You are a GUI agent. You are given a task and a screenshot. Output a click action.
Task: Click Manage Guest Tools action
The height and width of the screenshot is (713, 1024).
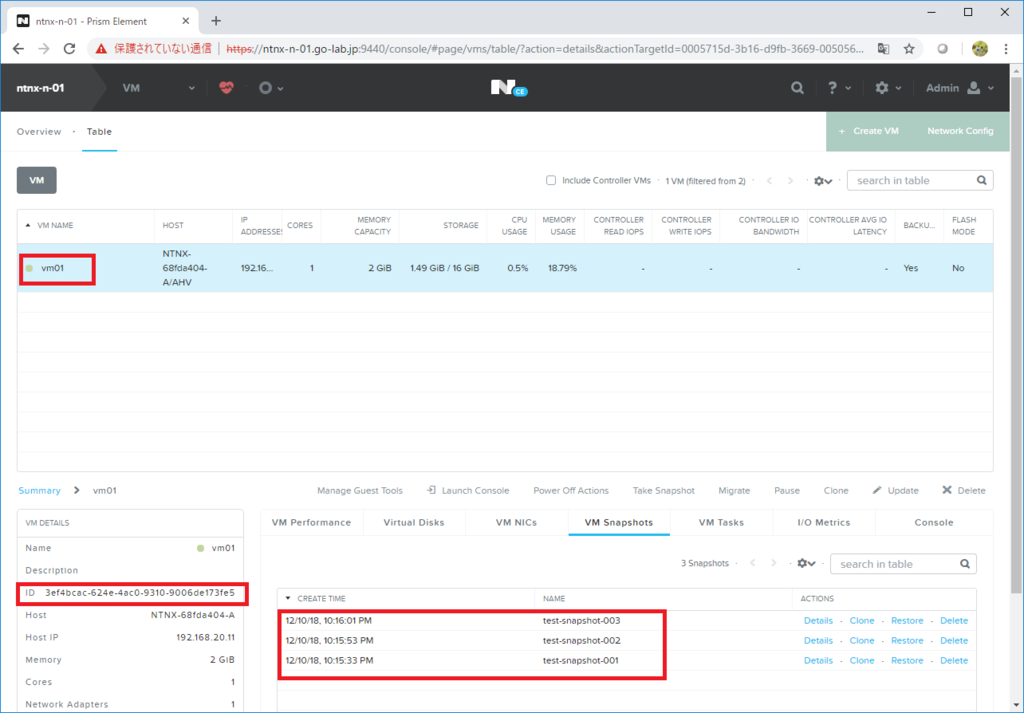[x=360, y=490]
